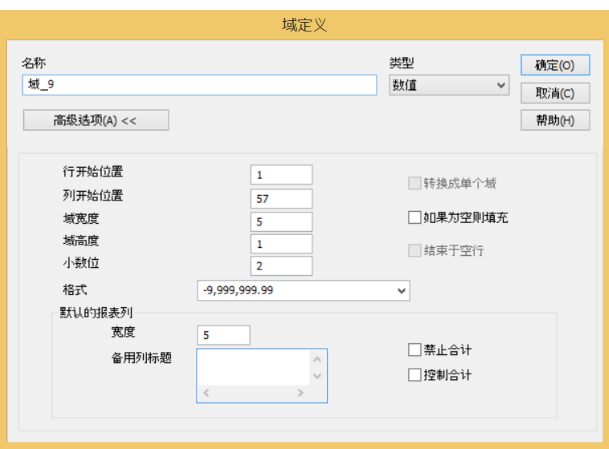The height and width of the screenshot is (449, 609).
Task: Open help with 帮助(H) button
Action: pyautogui.click(x=554, y=121)
